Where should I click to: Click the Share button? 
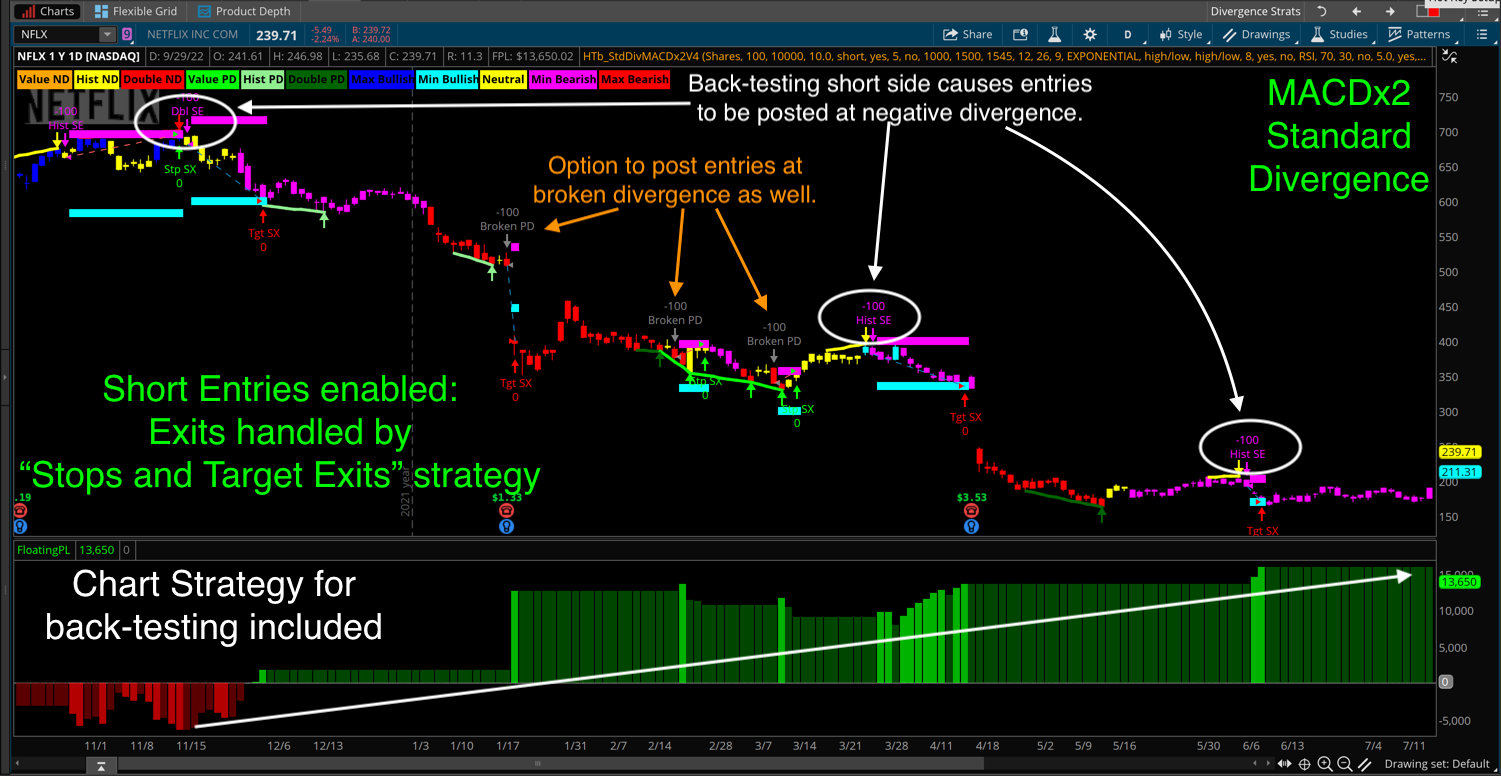click(x=968, y=34)
